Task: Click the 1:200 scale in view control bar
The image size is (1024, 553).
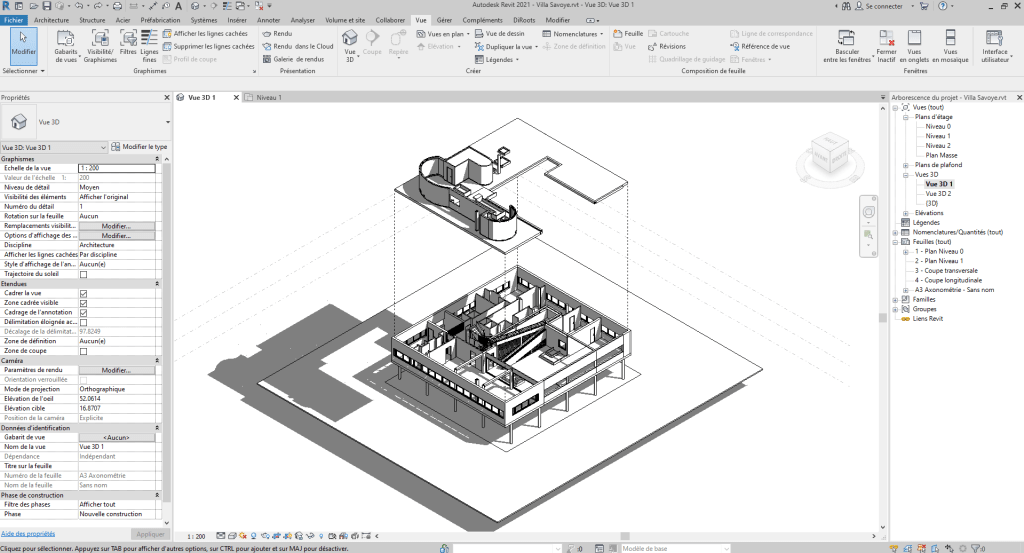Action: (196, 536)
